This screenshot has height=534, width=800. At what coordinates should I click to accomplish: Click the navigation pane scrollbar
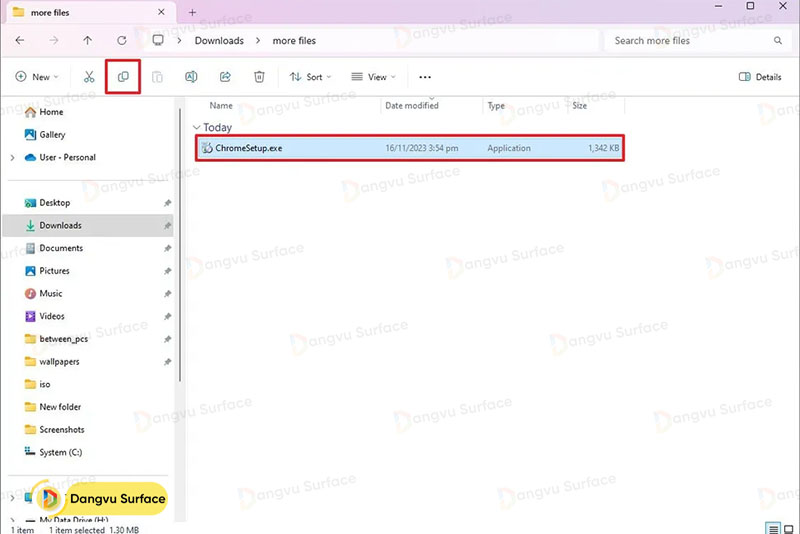point(180,245)
